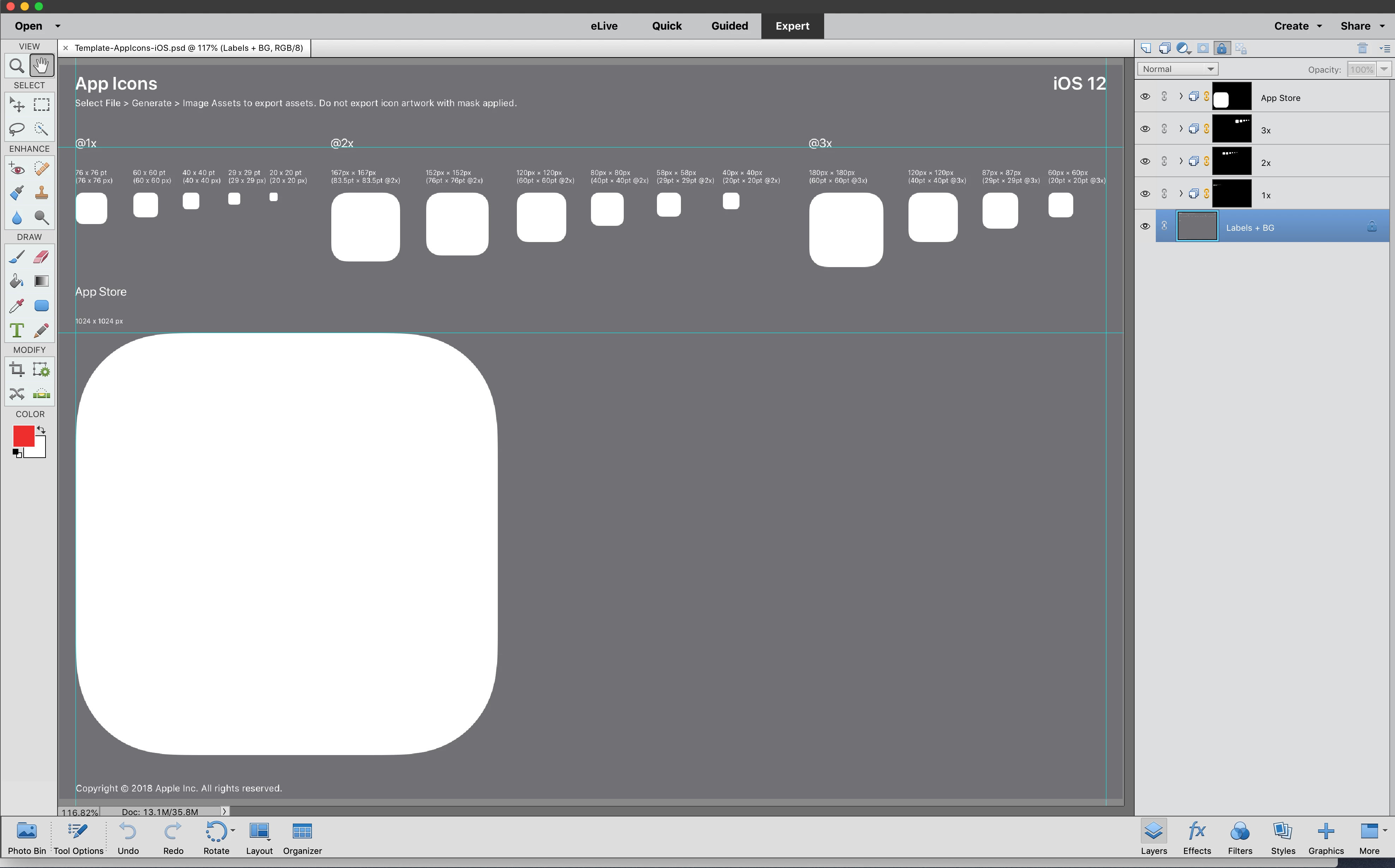Hide the App Store layer group
Viewport: 1395px width, 868px height.
(x=1145, y=96)
